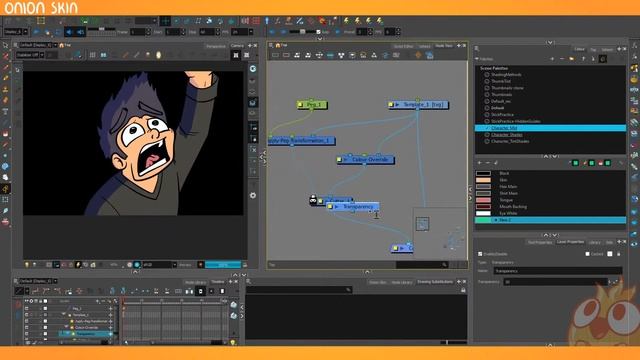Open the Outline Off dropdown arrow
The height and width of the screenshot is (360, 640).
pos(42,55)
